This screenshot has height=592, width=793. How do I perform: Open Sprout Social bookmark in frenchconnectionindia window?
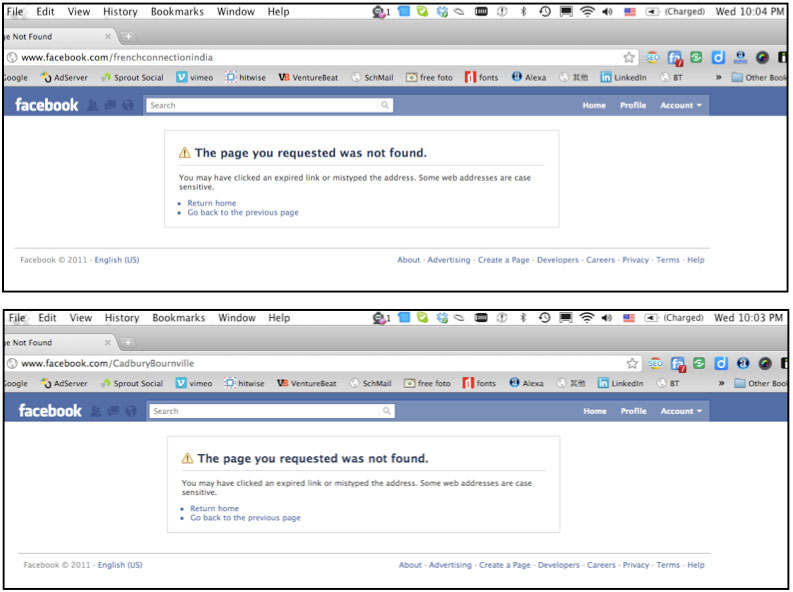[x=132, y=77]
